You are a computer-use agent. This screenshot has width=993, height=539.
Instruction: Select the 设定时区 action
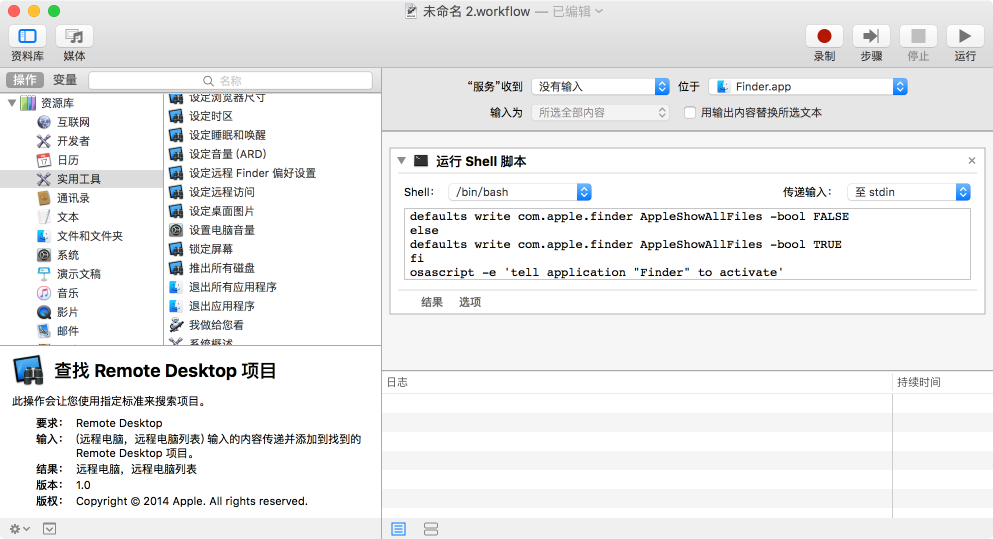point(211,116)
